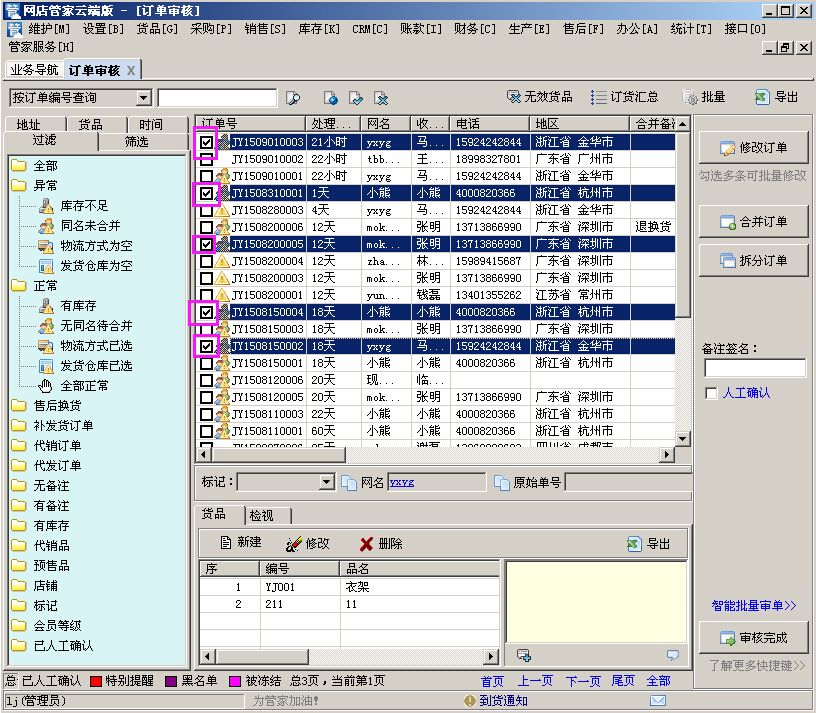Click order list vertical scrollbar down arrow
This screenshot has height=713, width=816.
pos(683,439)
